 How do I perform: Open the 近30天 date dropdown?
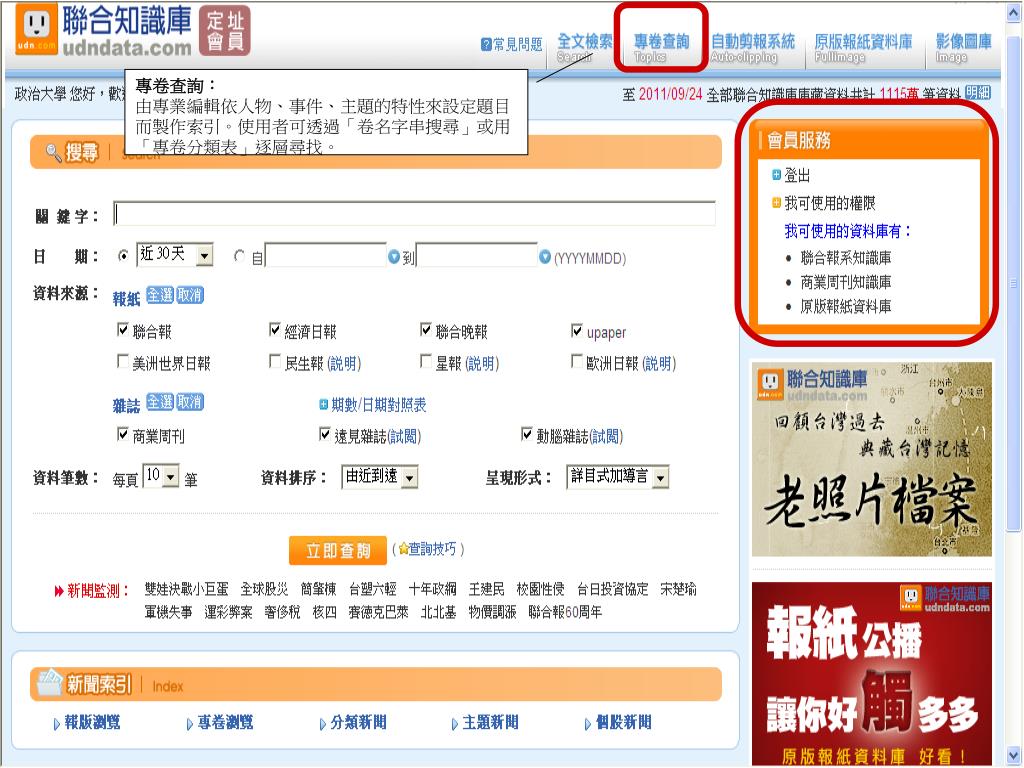point(174,254)
